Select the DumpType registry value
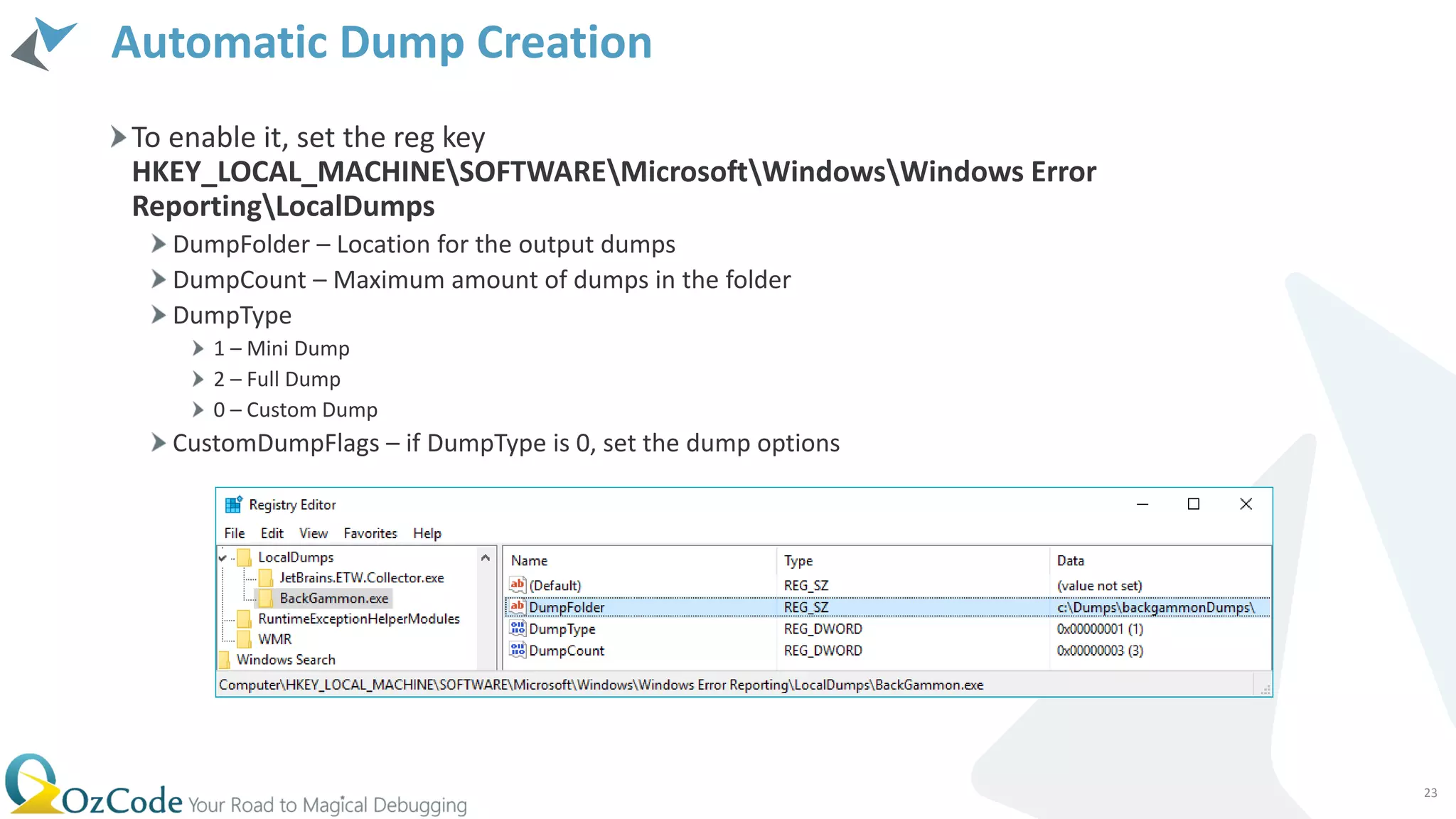The height and width of the screenshot is (819, 1456). [x=562, y=629]
